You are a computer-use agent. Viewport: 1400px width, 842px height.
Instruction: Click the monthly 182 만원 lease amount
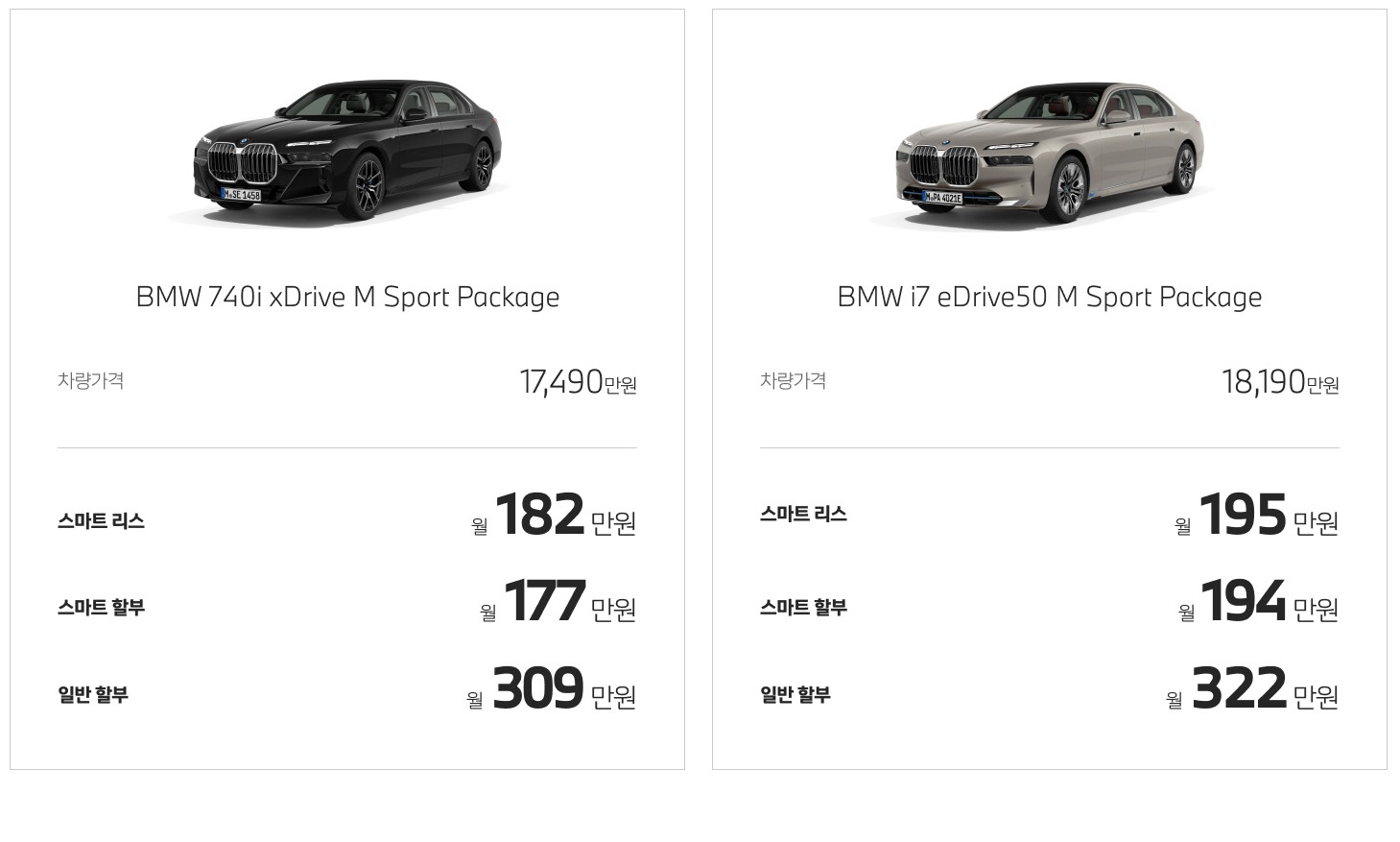(554, 516)
